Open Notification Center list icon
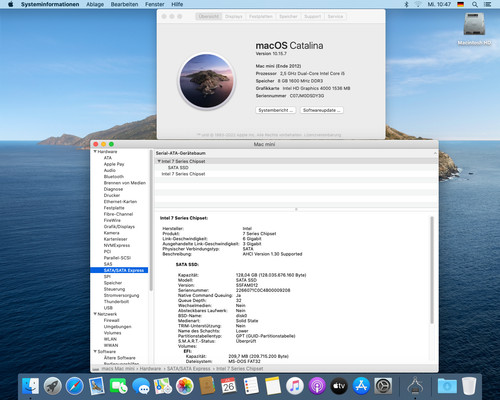The image size is (500, 400). [x=487, y=4]
